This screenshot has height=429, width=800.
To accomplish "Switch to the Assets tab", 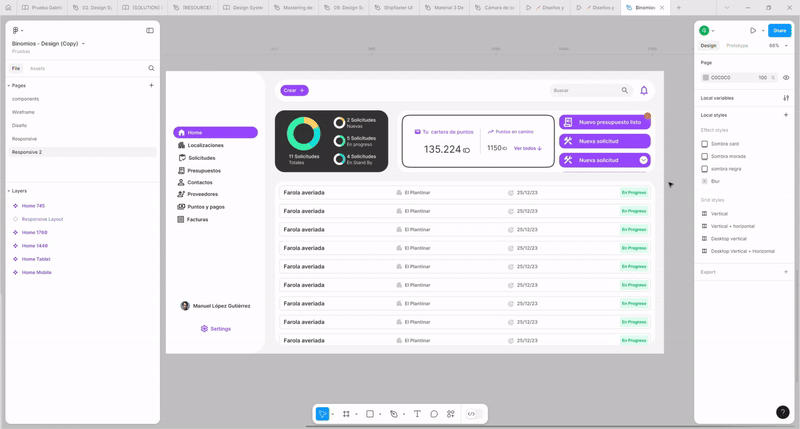I will pyautogui.click(x=38, y=69).
